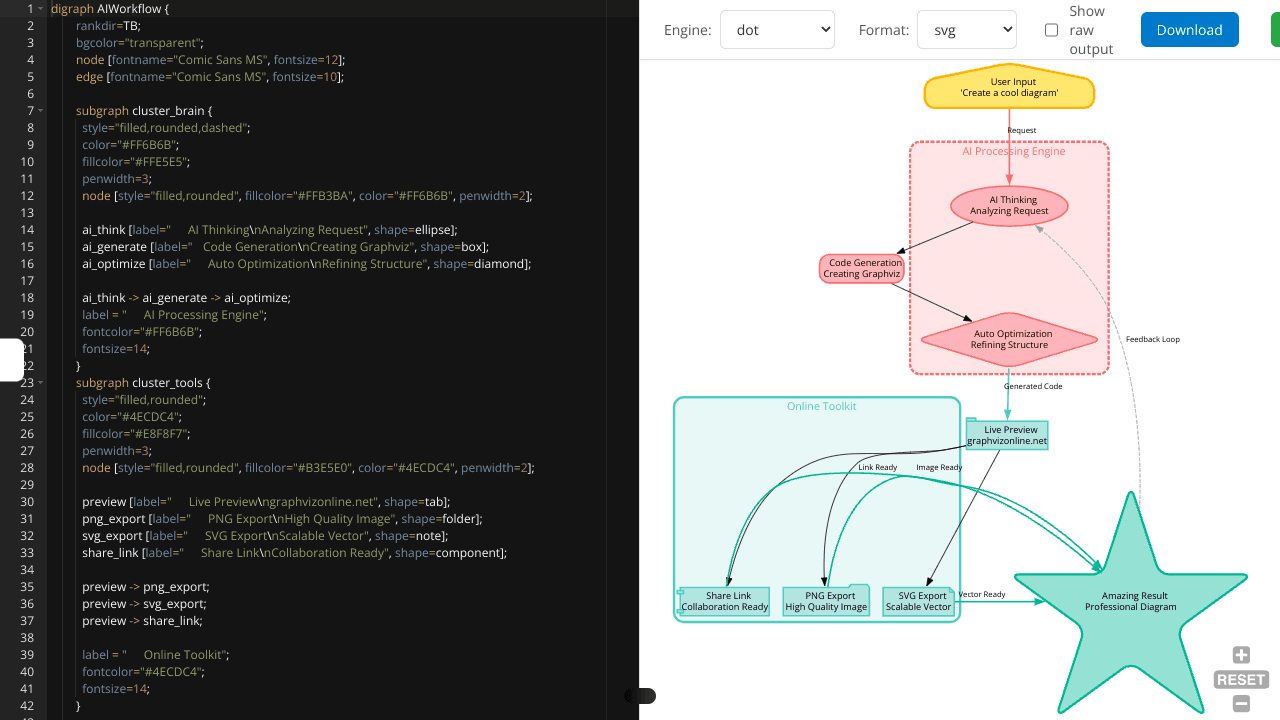The width and height of the screenshot is (1280, 720).
Task: Select the AI Thinking ellipse node
Action: pos(1009,206)
